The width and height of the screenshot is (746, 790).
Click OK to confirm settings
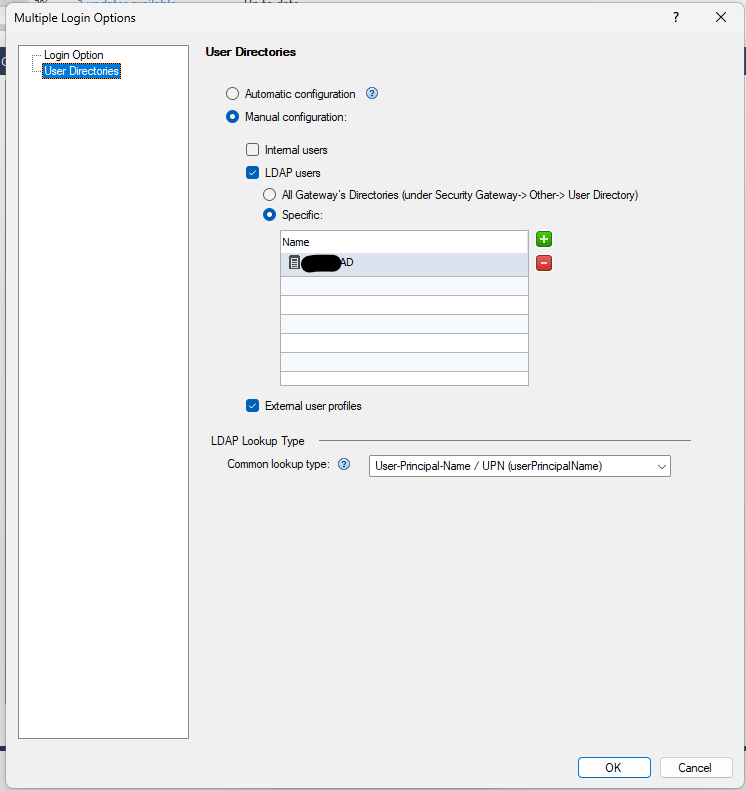pyautogui.click(x=614, y=767)
